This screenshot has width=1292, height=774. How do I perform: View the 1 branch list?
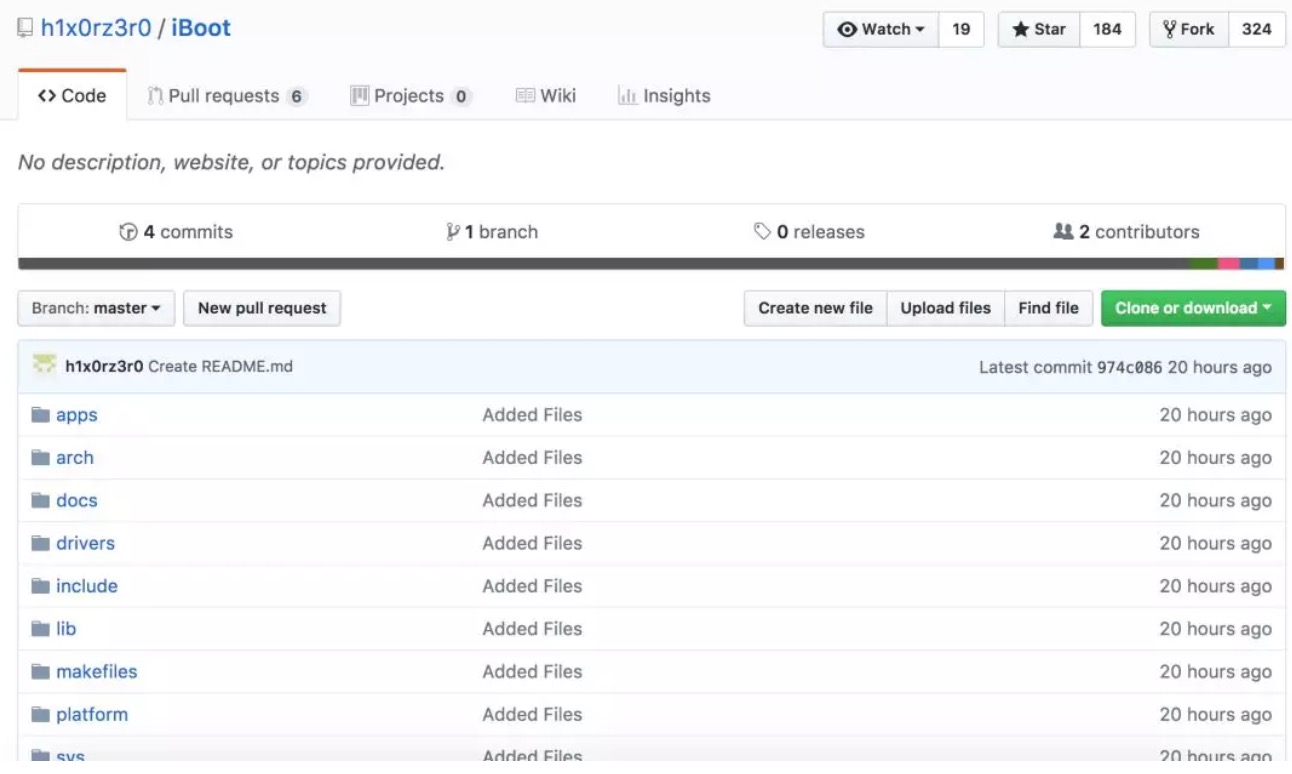(x=492, y=232)
